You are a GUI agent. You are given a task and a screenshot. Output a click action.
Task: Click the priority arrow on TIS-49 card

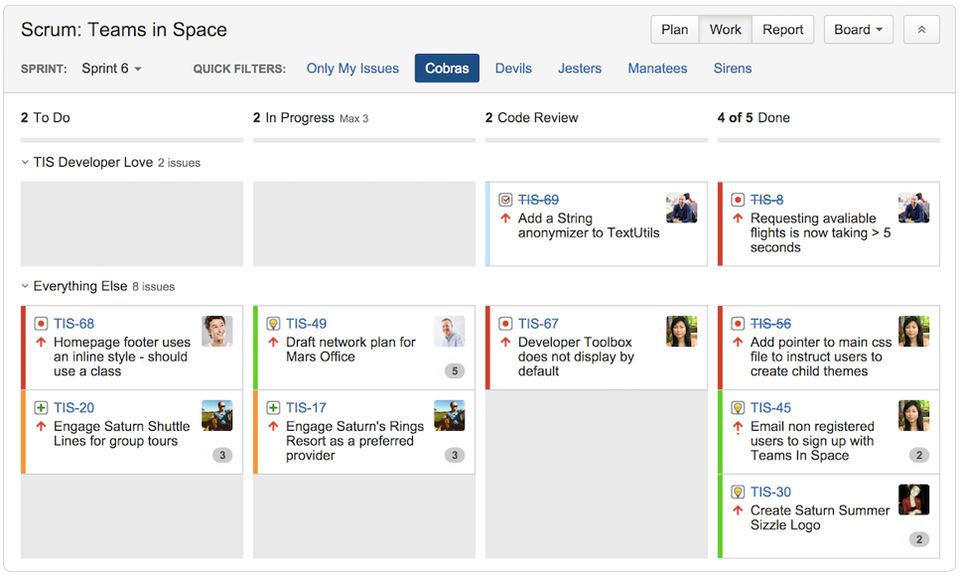[x=273, y=342]
